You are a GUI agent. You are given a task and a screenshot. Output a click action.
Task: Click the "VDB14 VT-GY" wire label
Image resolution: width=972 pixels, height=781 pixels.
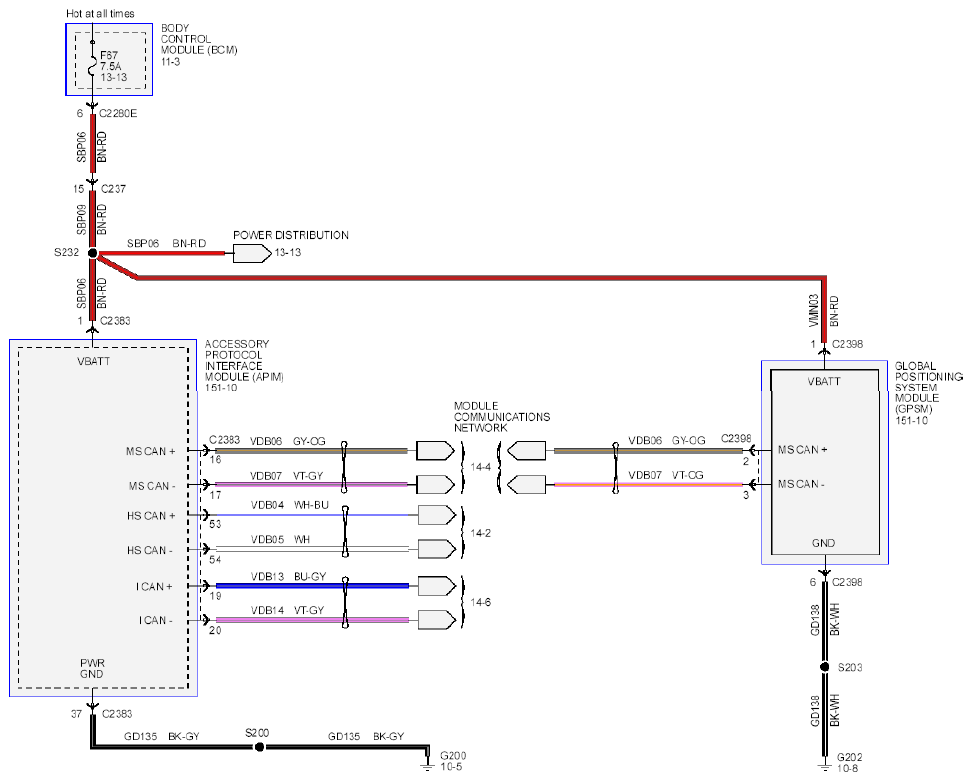(x=288, y=611)
